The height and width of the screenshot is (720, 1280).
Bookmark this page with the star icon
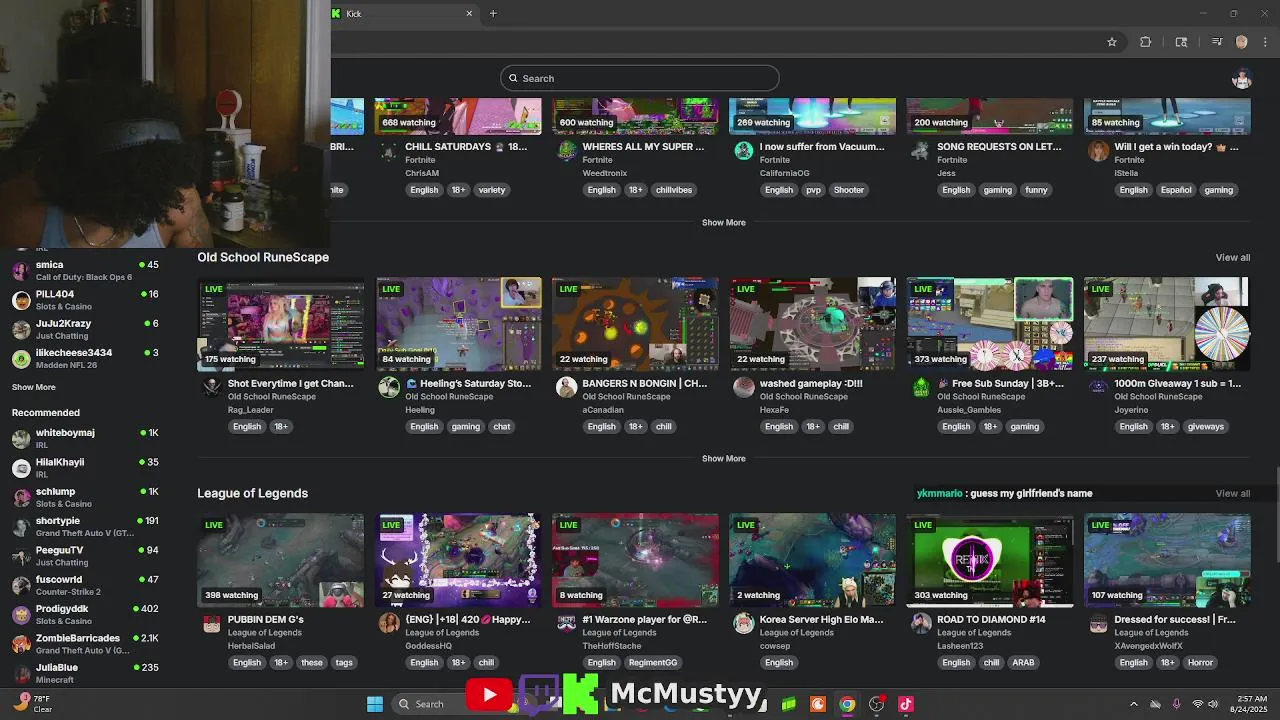pyautogui.click(x=1111, y=42)
